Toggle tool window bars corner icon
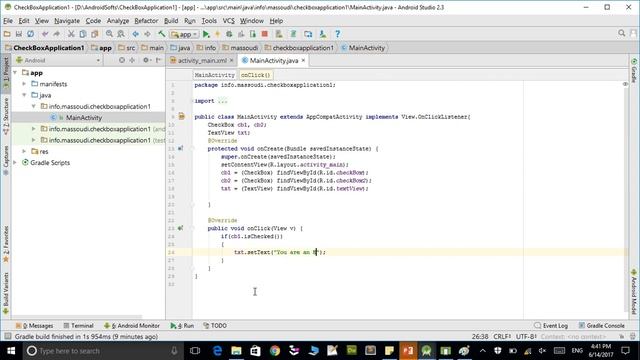640x360 pixels. pyautogui.click(x=7, y=336)
